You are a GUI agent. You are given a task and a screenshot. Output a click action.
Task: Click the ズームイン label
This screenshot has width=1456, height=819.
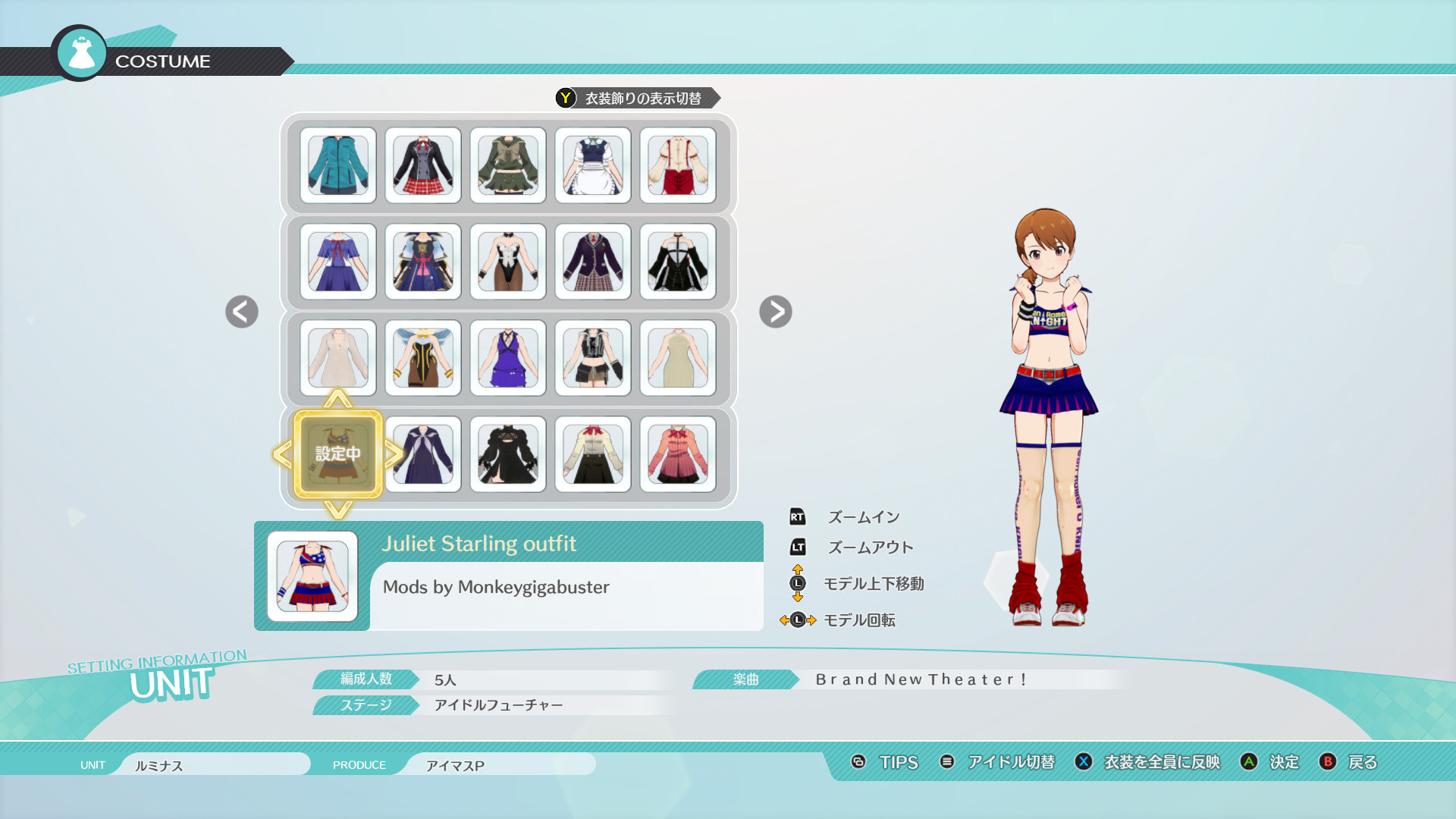pos(864,517)
